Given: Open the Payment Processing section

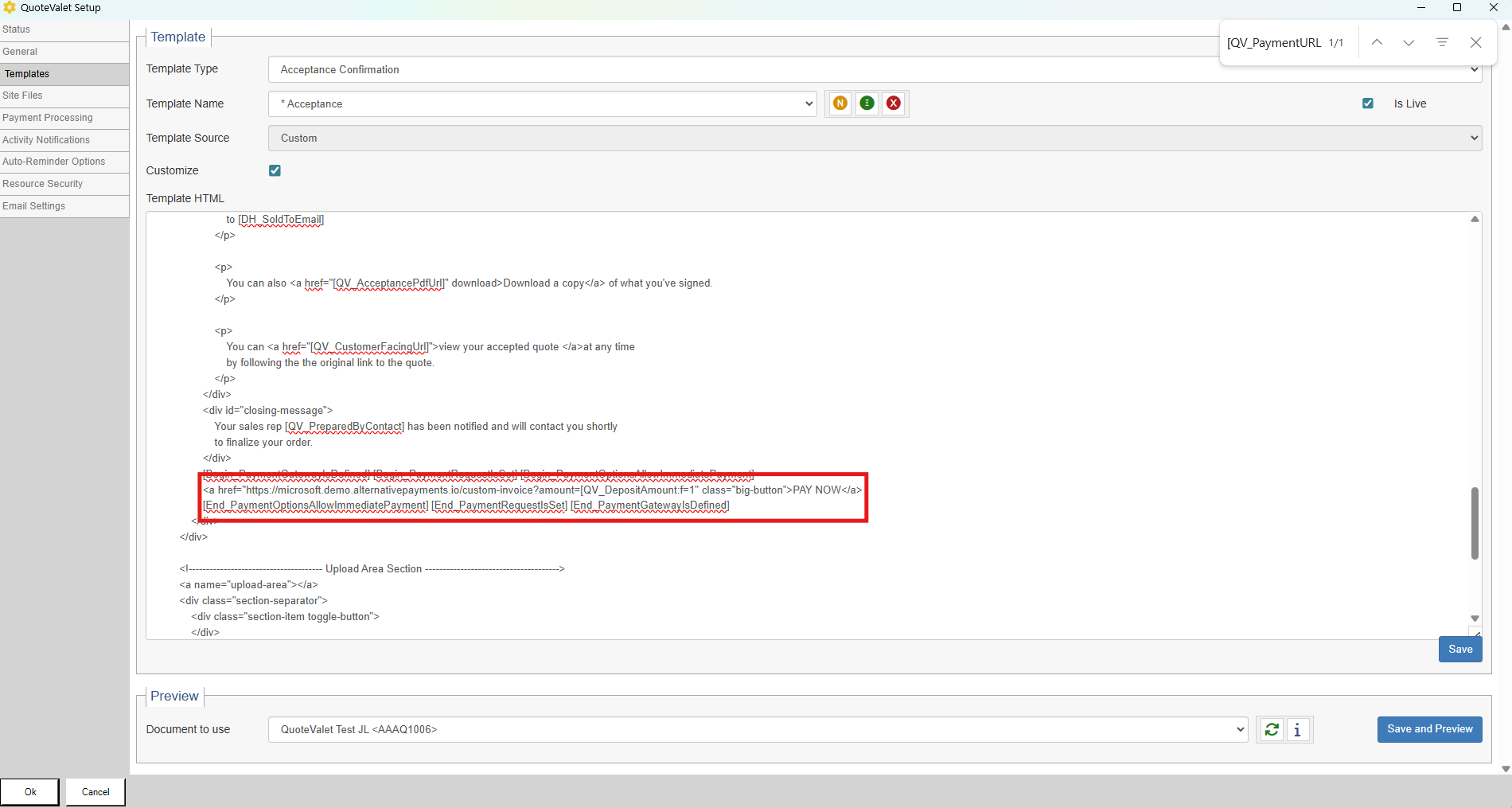Looking at the screenshot, I should [48, 118].
